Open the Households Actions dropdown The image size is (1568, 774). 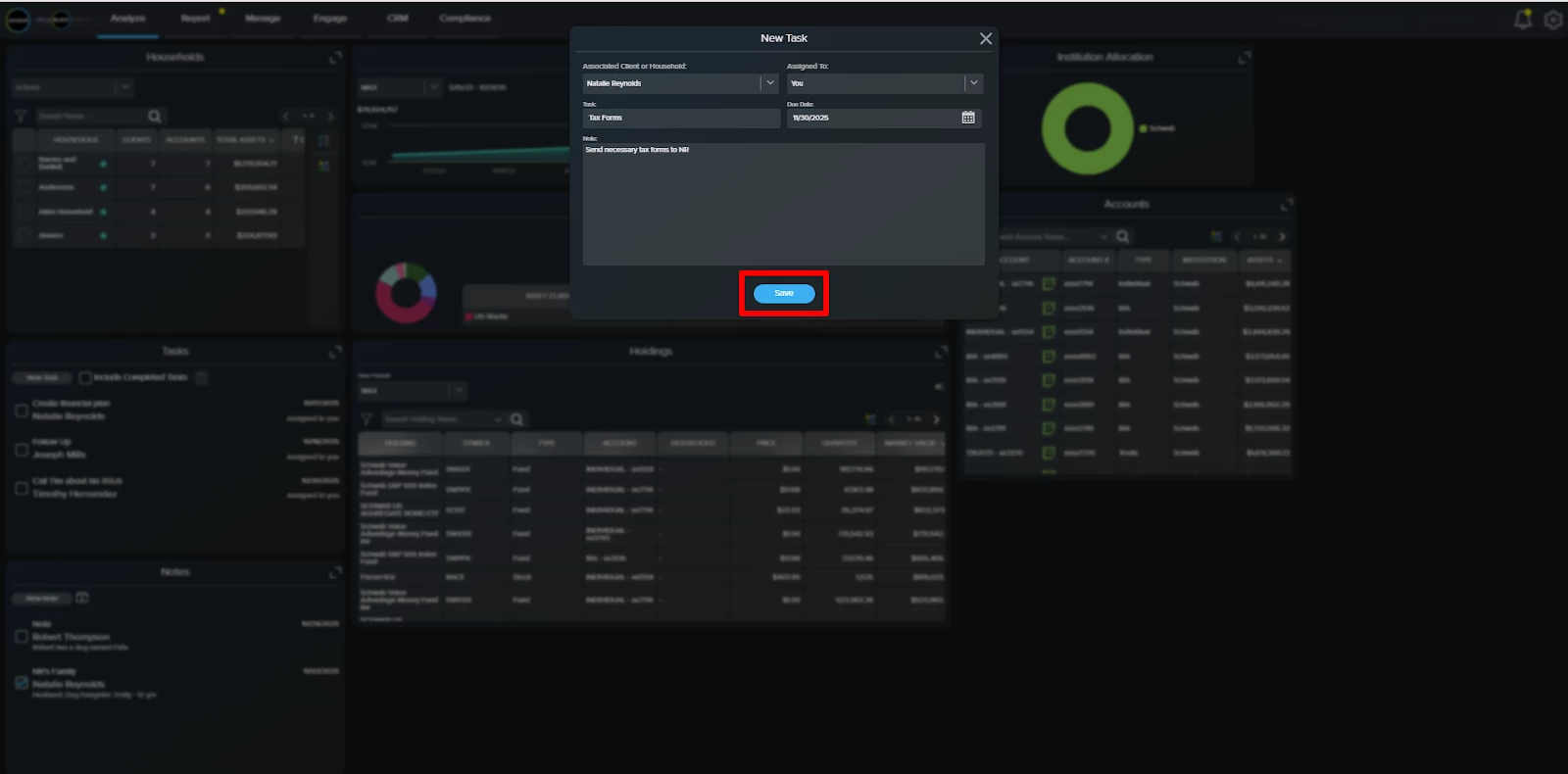pyautogui.click(x=73, y=87)
